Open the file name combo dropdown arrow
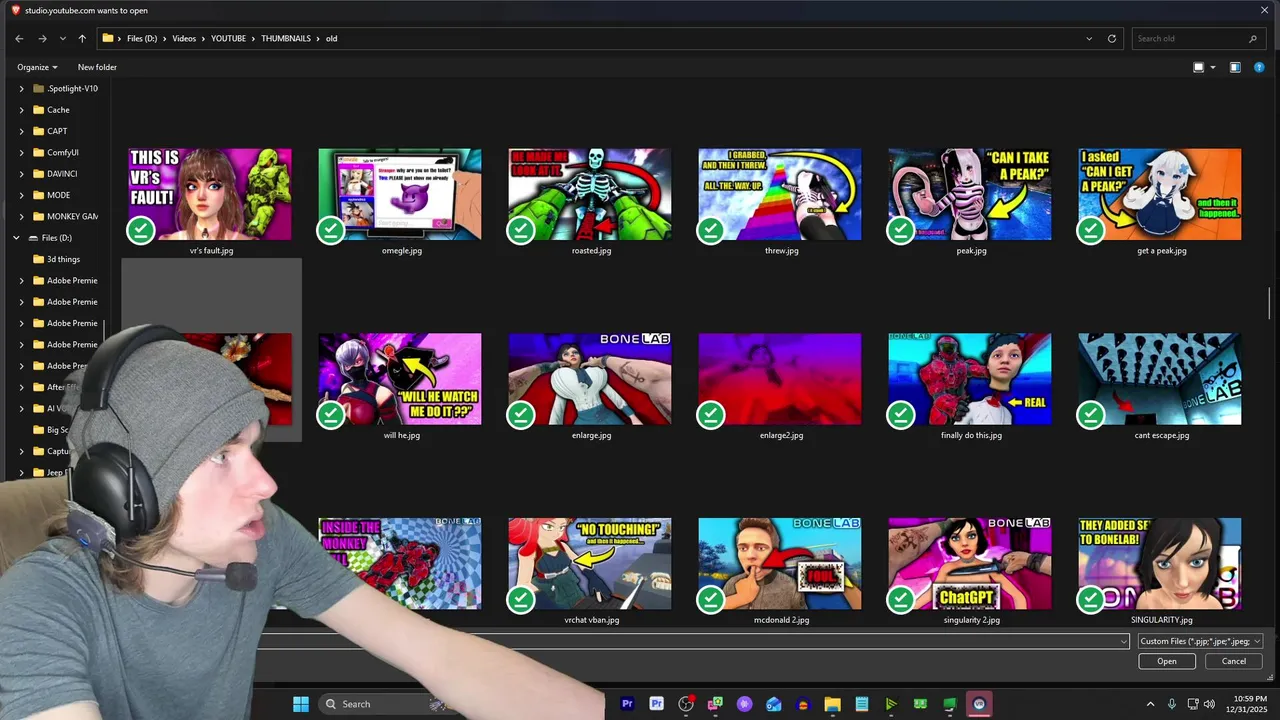Image resolution: width=1280 pixels, height=720 pixels. 1123,641
